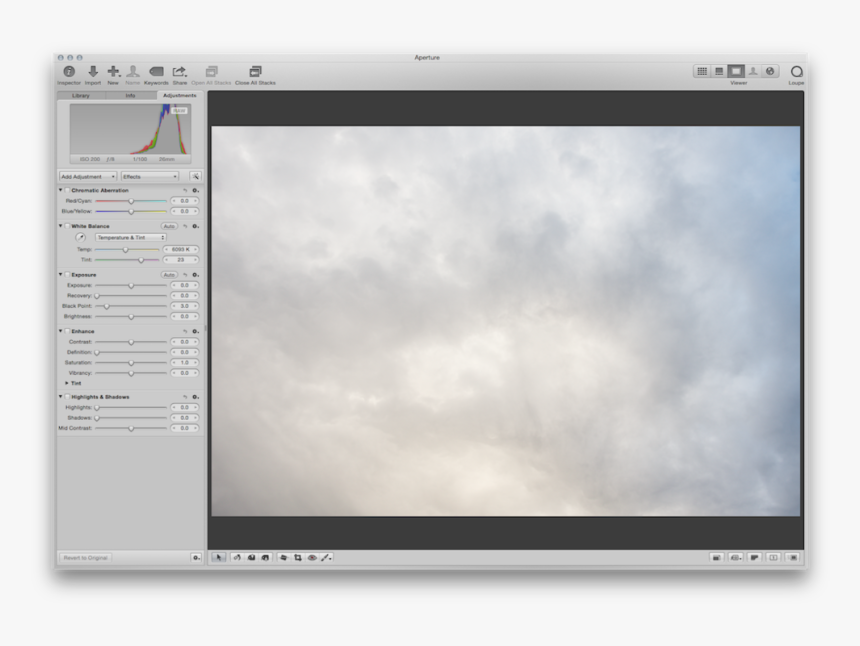Click Close All Stacks icon

tap(255, 71)
